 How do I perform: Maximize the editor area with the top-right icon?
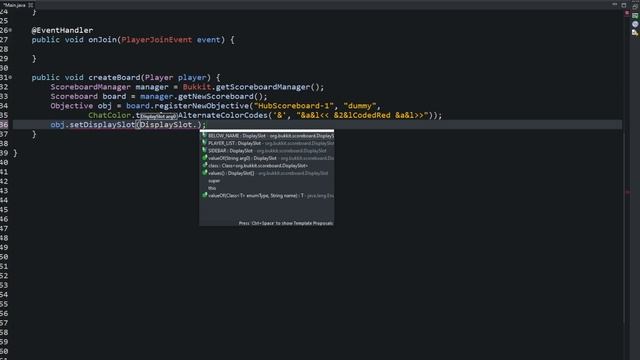[x=624, y=5]
